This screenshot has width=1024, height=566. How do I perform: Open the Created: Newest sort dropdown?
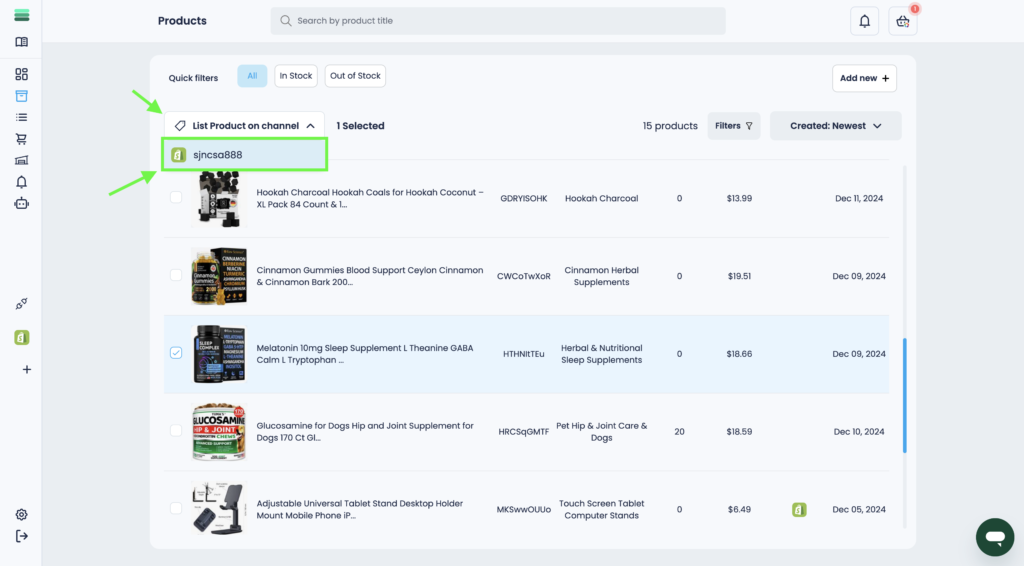[x=835, y=126]
